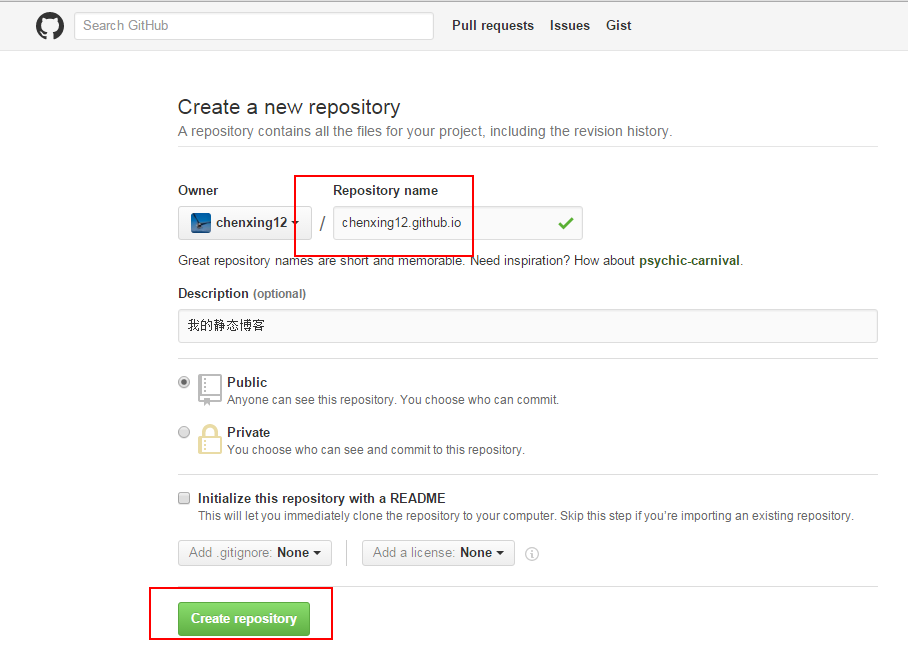Screen dimensions: 908x647
Task: Click the Create repository button
Action: coord(244,619)
